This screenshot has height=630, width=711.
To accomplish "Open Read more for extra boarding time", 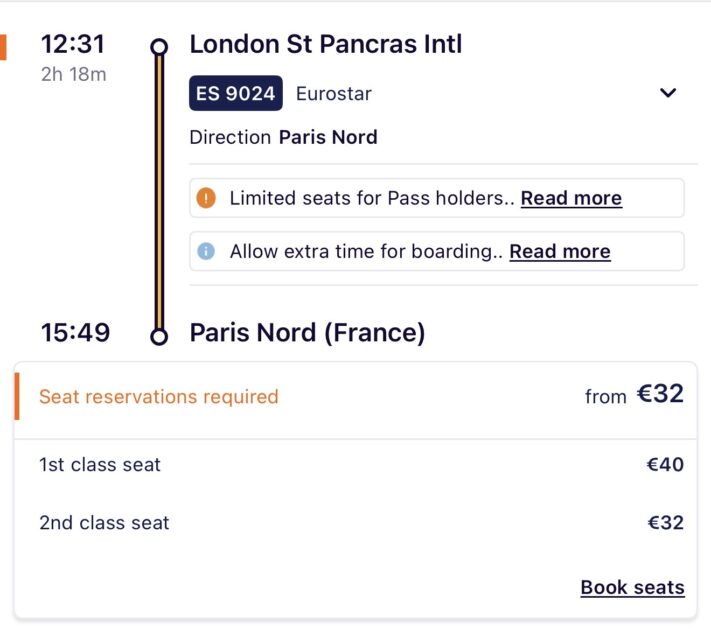I will [x=560, y=251].
